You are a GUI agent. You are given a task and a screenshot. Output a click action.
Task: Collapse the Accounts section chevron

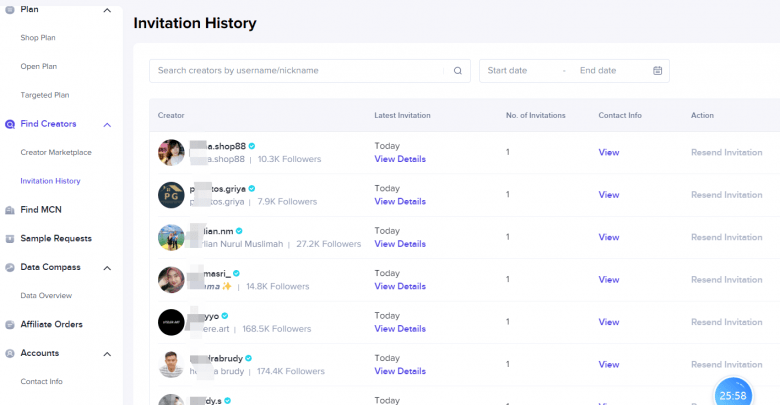pos(107,354)
